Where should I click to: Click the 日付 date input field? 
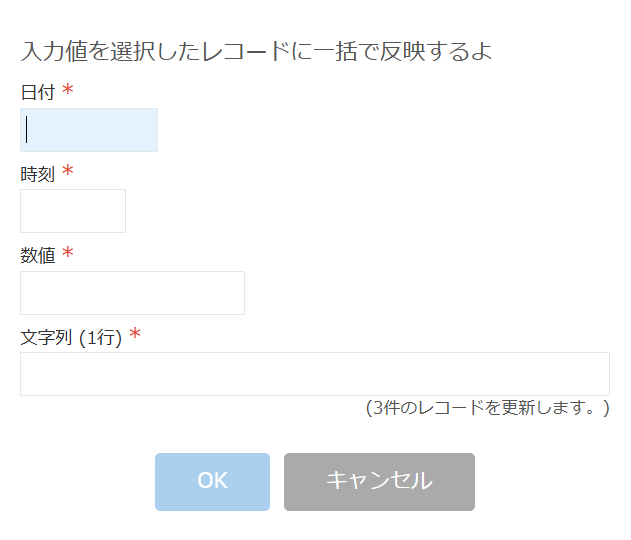click(89, 130)
